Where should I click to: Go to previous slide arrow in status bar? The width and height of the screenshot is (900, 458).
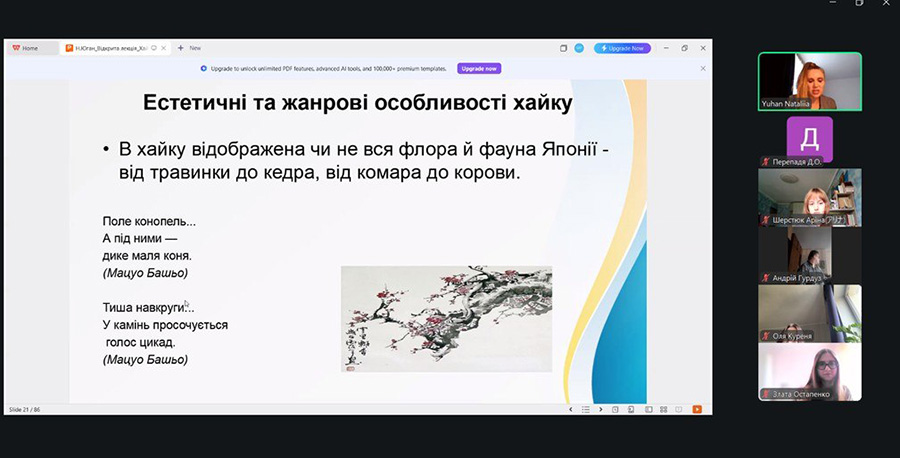[571, 409]
